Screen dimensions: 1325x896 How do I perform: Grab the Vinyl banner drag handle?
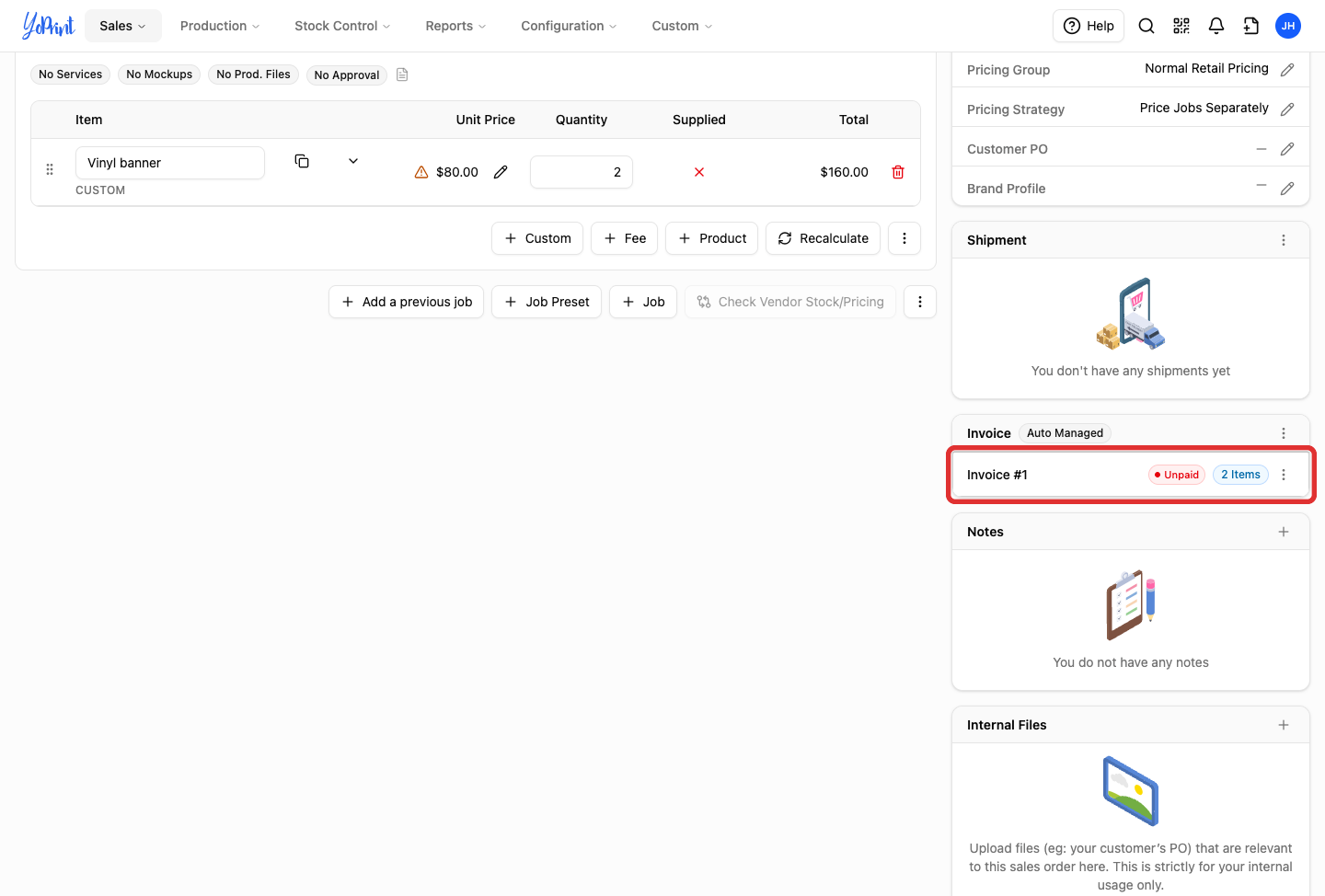50,169
